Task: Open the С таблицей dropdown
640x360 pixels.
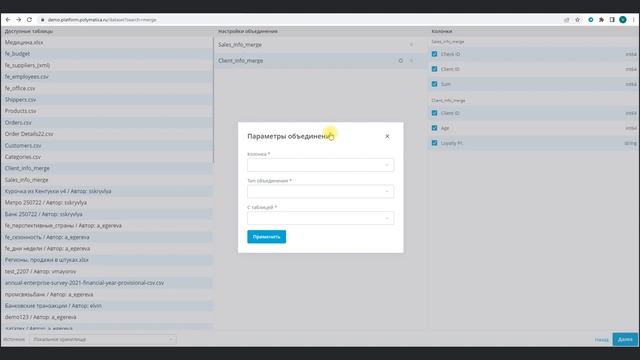Action: [x=320, y=218]
